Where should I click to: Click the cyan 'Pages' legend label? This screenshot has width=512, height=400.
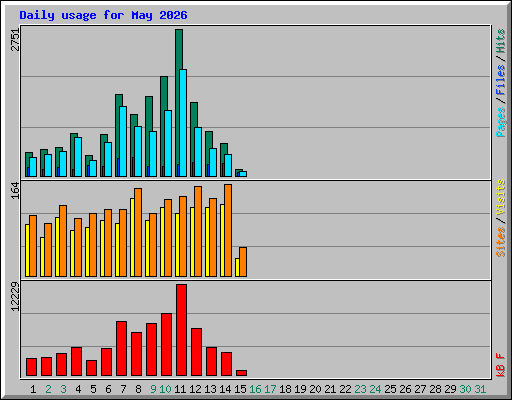point(501,122)
